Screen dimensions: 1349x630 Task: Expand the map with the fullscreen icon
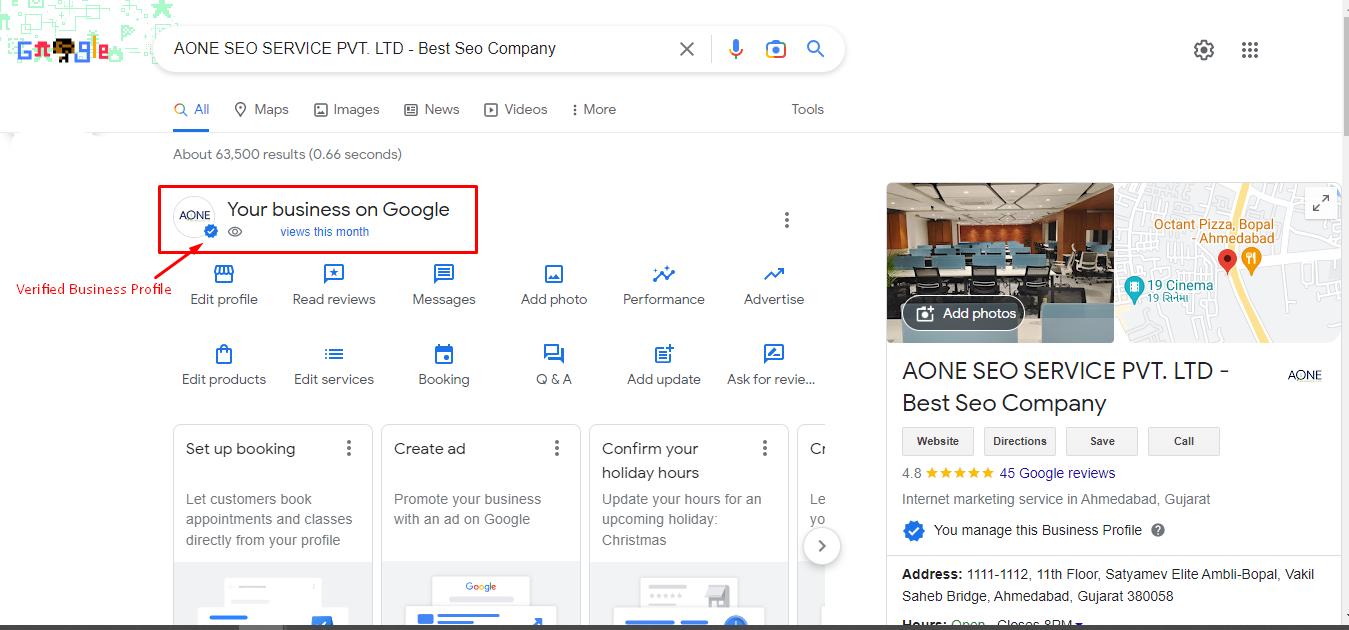coord(1321,203)
